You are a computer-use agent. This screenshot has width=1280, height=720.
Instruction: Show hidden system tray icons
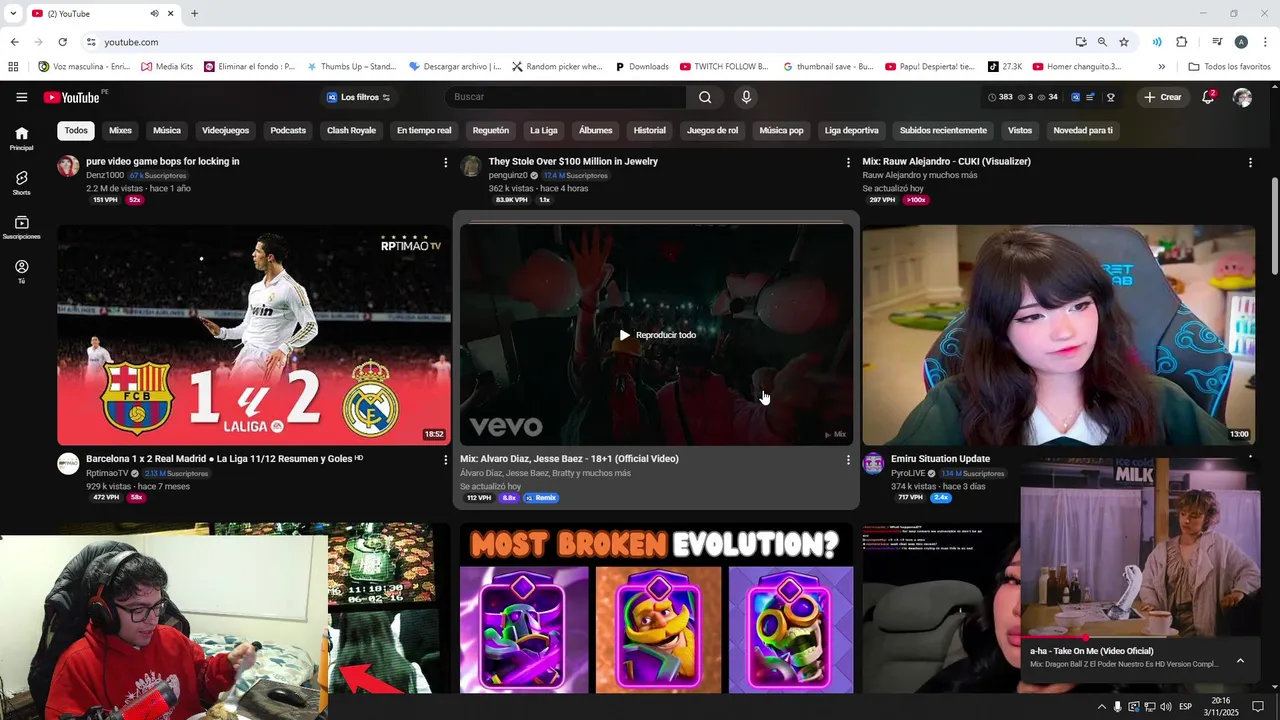1101,707
